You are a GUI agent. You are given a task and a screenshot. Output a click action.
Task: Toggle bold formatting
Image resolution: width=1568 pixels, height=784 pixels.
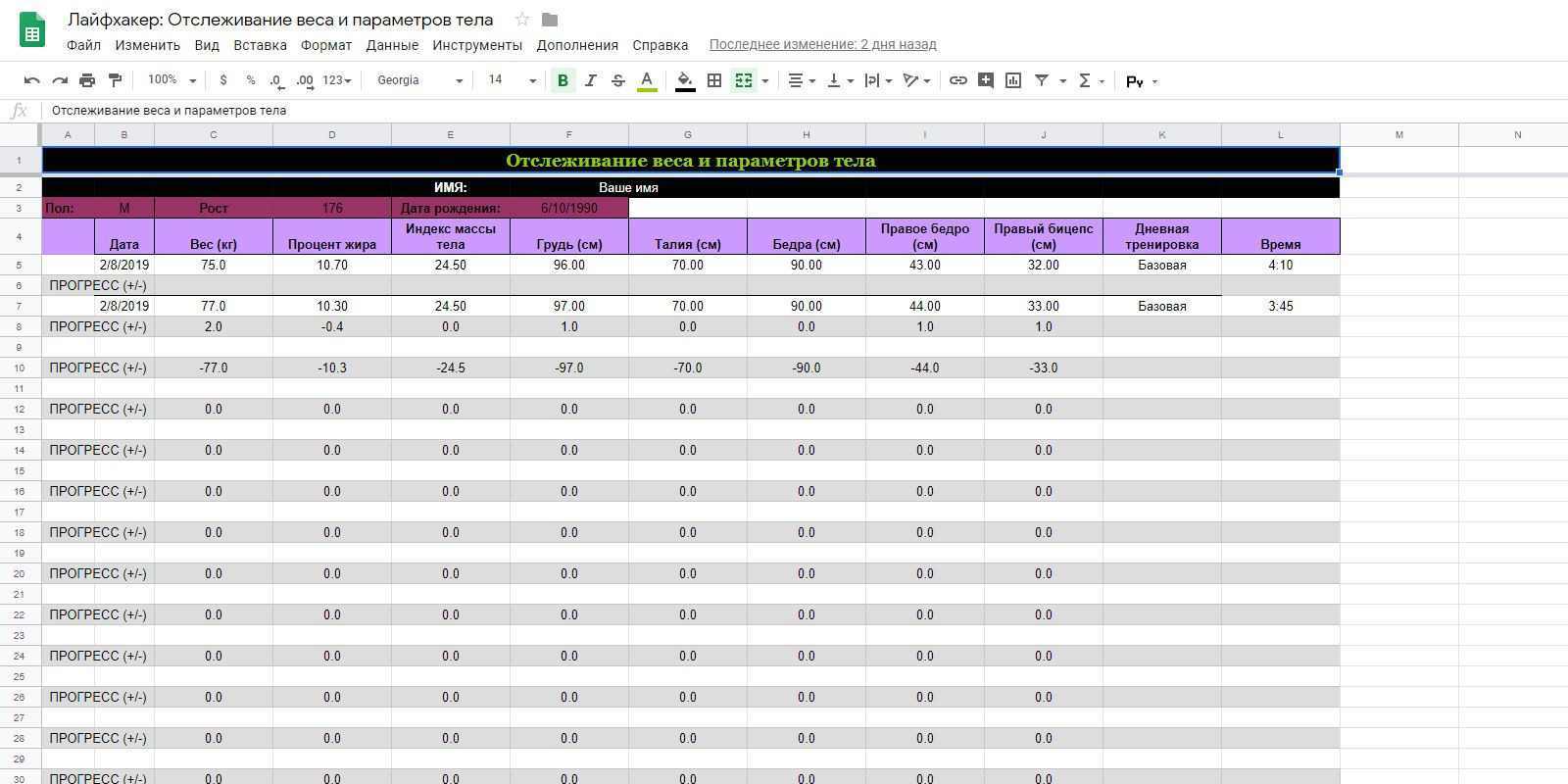pyautogui.click(x=563, y=80)
